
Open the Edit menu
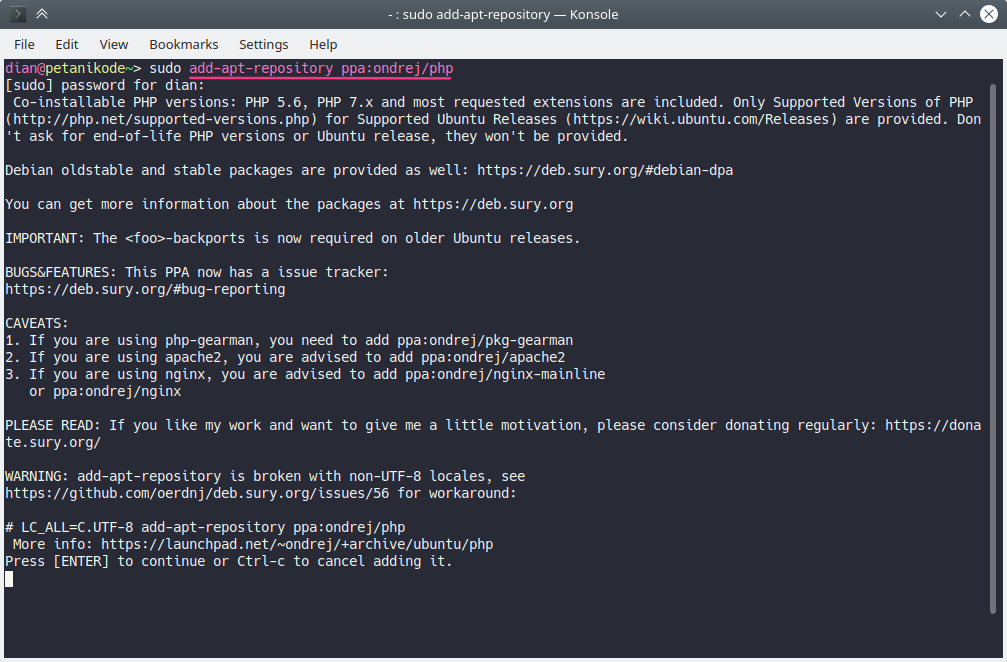click(x=67, y=44)
